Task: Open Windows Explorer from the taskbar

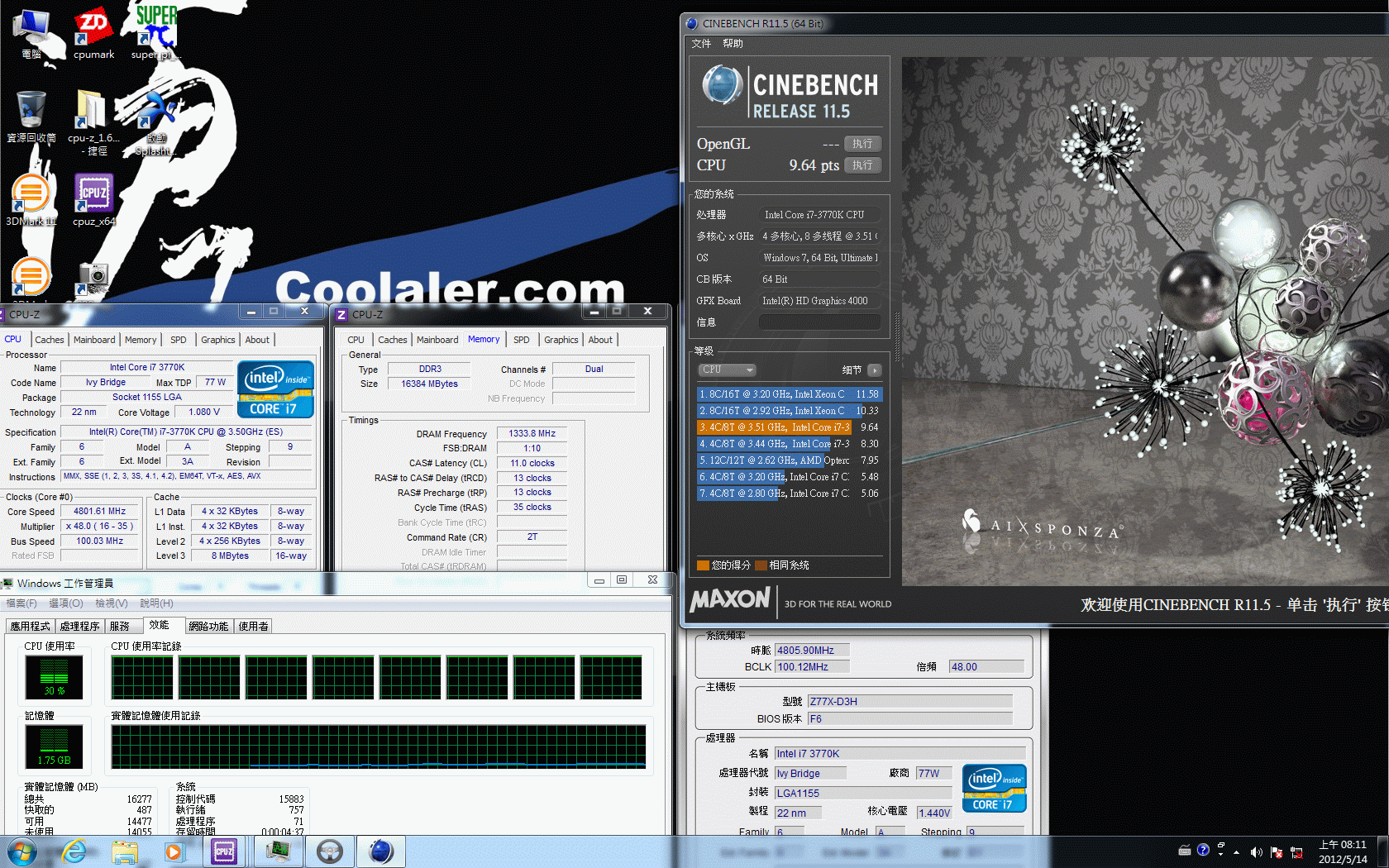Action: click(125, 851)
